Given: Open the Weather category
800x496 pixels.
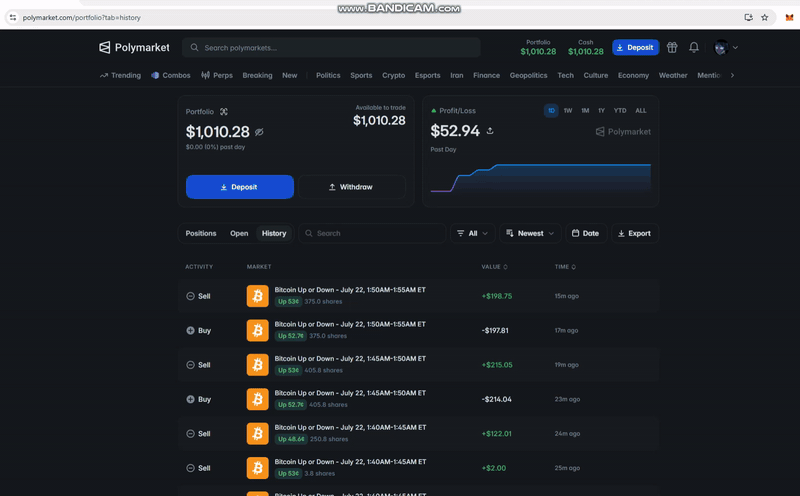Looking at the screenshot, I should pos(673,75).
